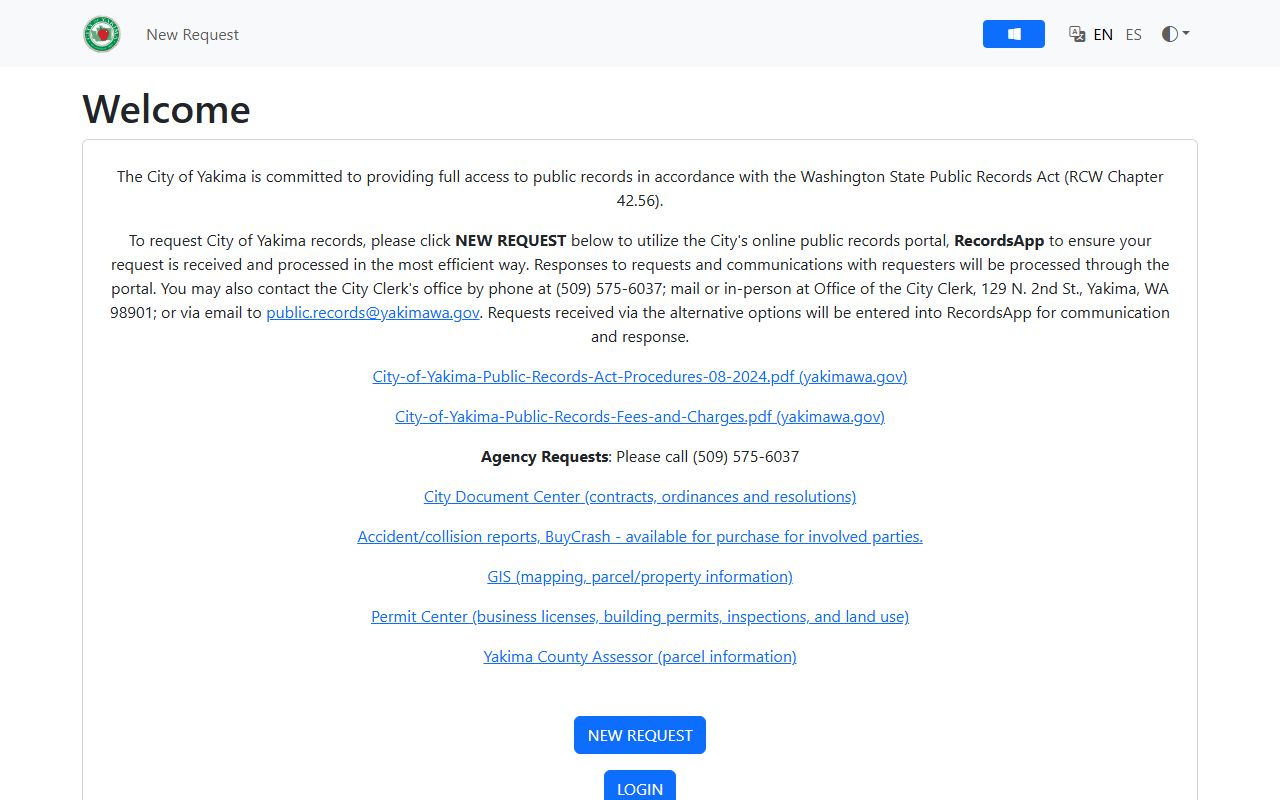Click the language translate icon
Image resolution: width=1280 pixels, height=800 pixels.
pyautogui.click(x=1077, y=34)
